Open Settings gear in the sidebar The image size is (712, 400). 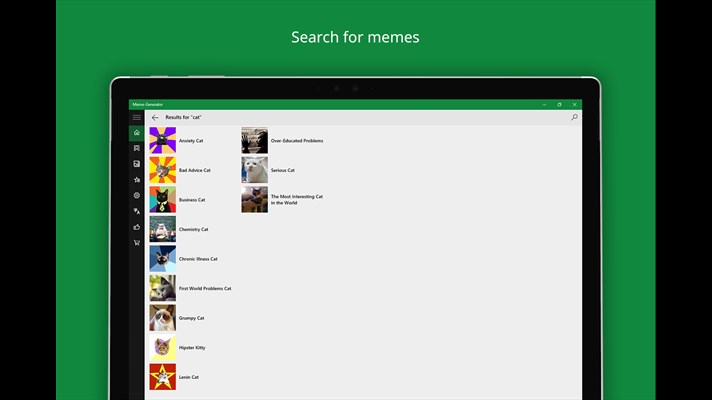pos(136,195)
